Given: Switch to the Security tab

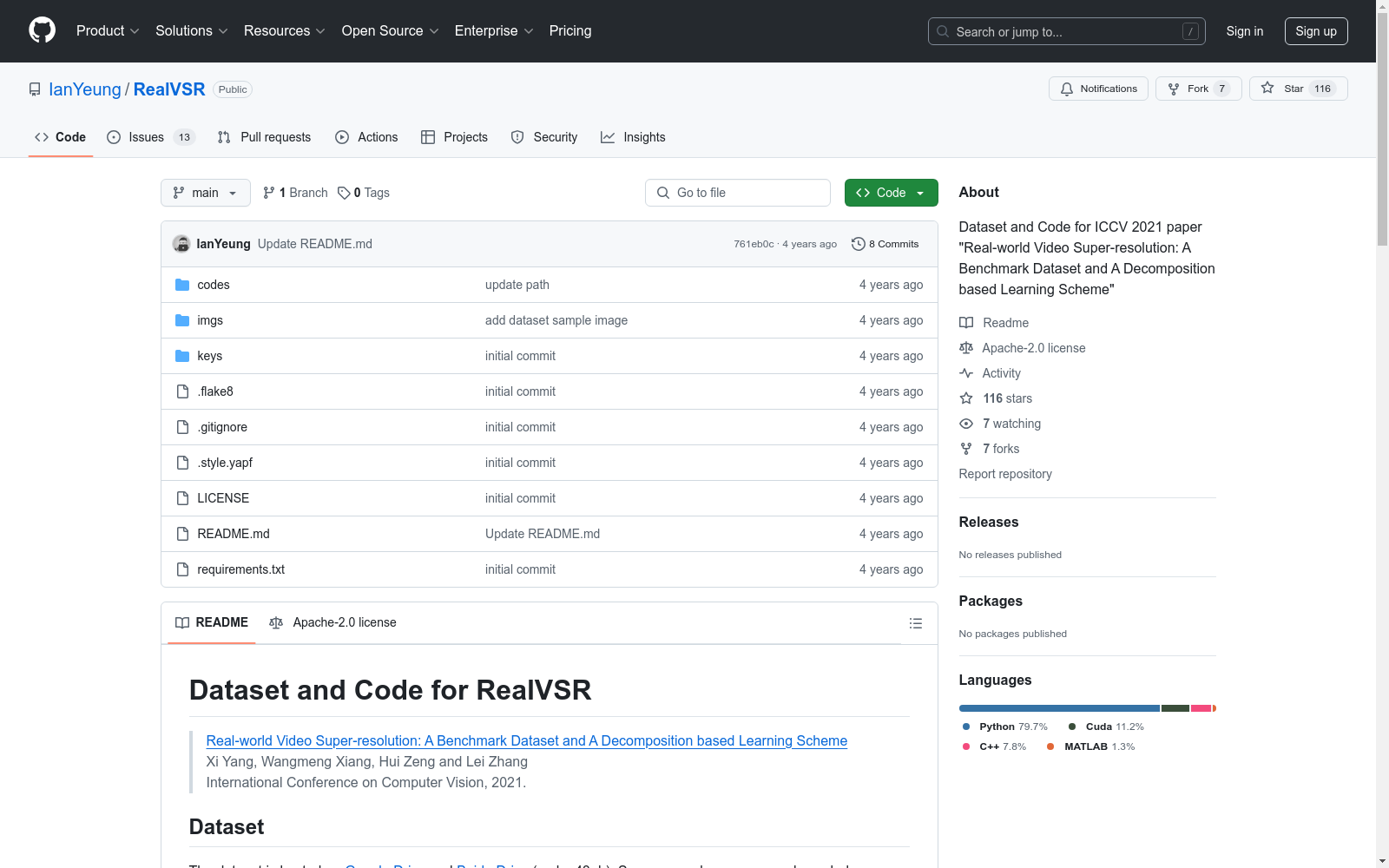Looking at the screenshot, I should click(x=544, y=137).
